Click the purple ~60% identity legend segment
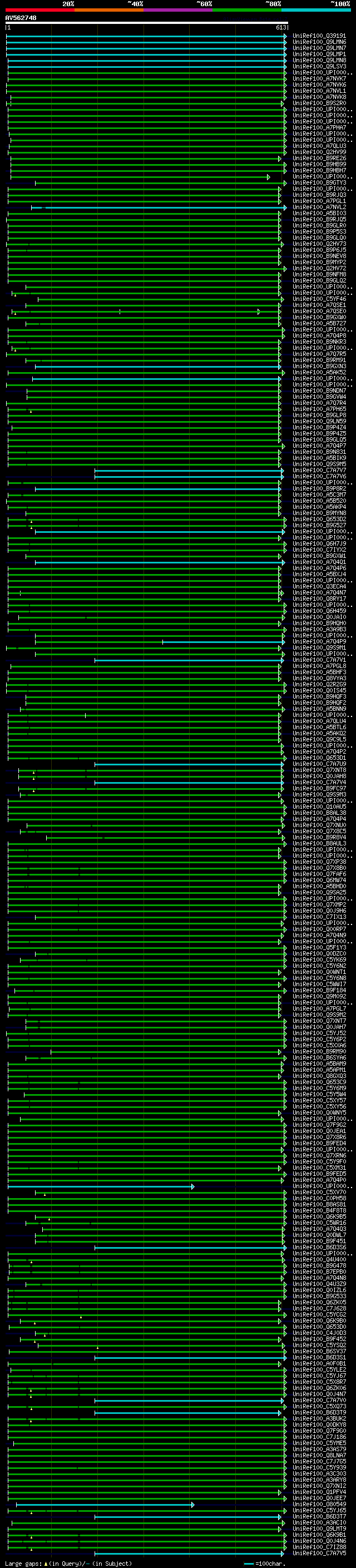This screenshot has width=356, height=1568. click(179, 10)
